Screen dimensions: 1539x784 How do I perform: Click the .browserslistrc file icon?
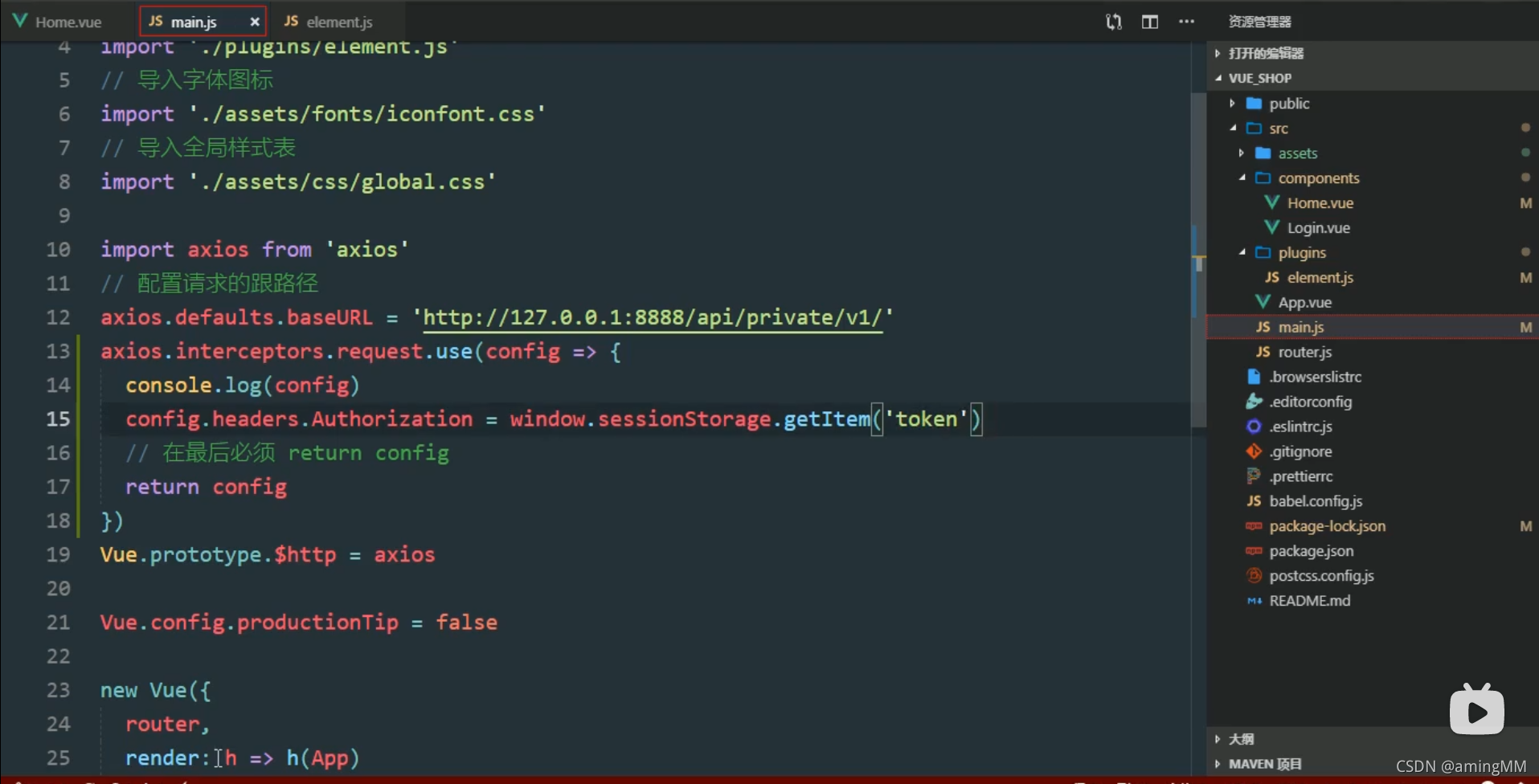point(1254,377)
